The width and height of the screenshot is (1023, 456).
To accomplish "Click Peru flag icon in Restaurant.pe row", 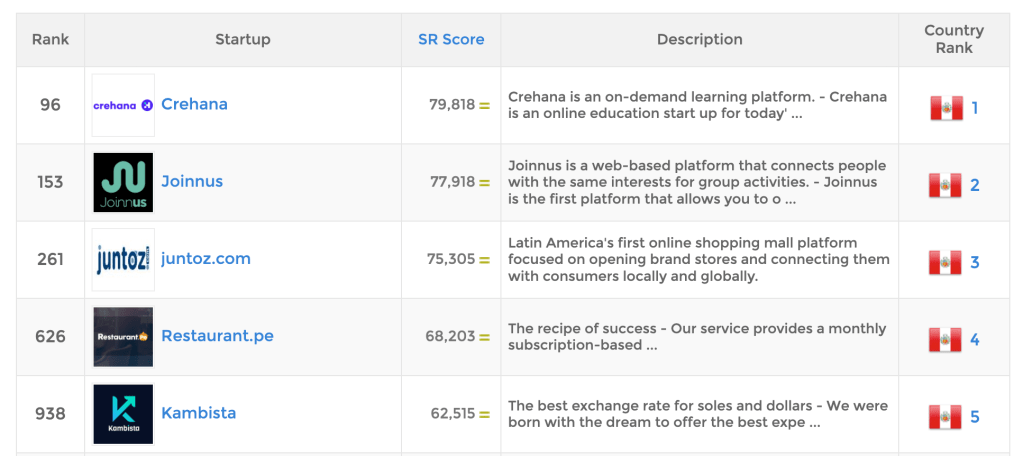I will click(x=945, y=339).
